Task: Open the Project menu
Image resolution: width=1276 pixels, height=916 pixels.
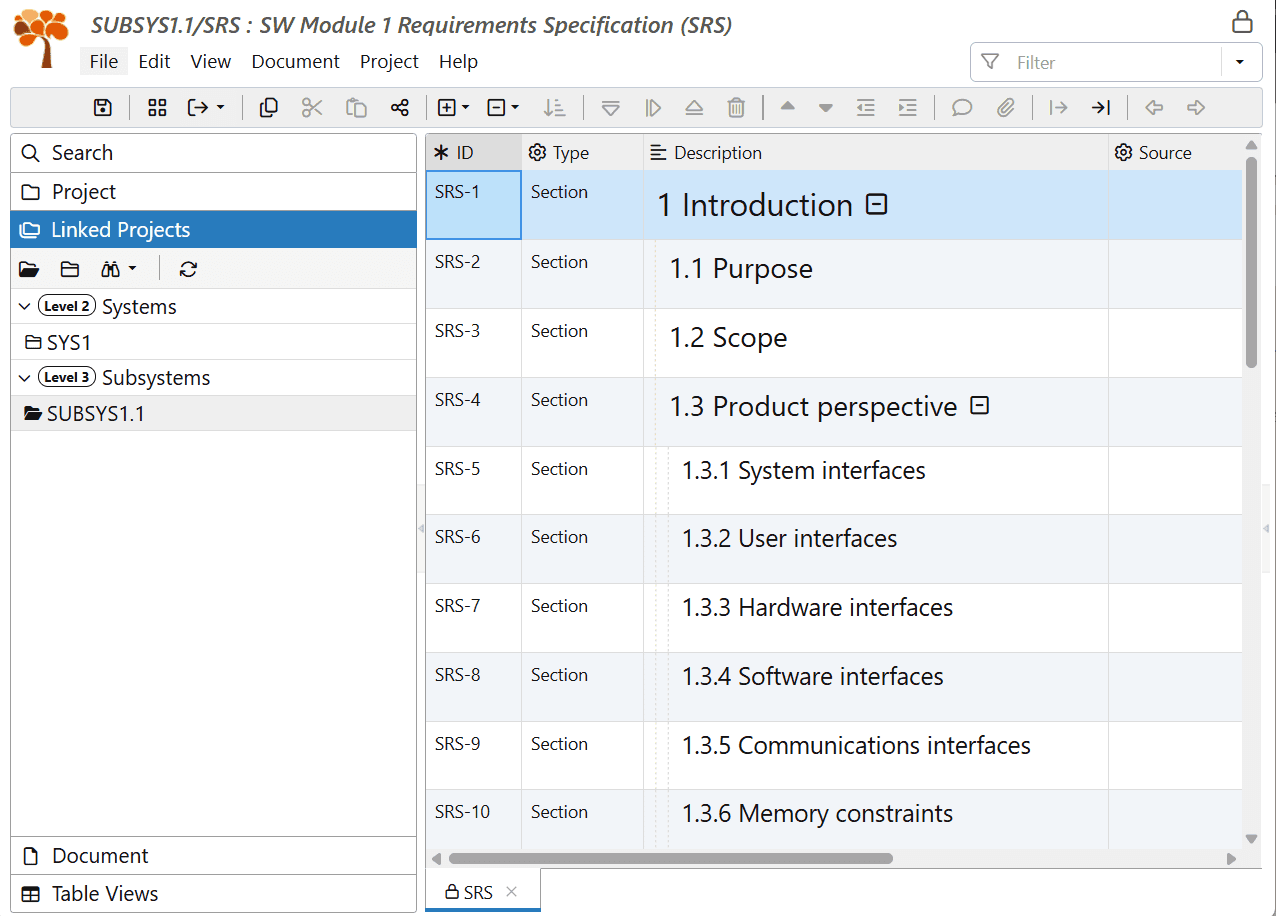Action: pos(389,61)
